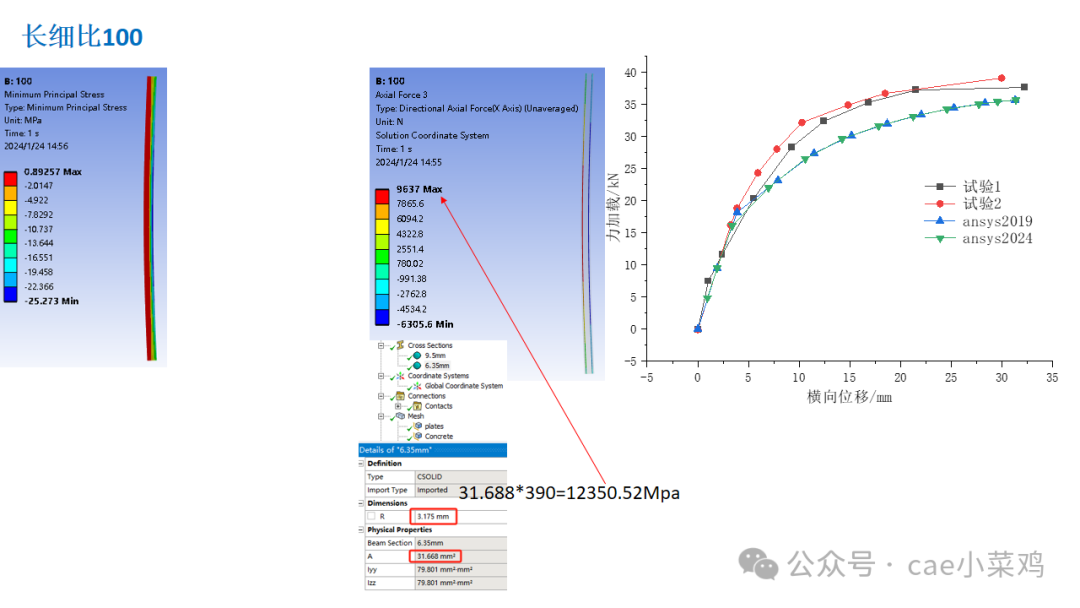Collapse the Dimensions details group

click(x=361, y=503)
